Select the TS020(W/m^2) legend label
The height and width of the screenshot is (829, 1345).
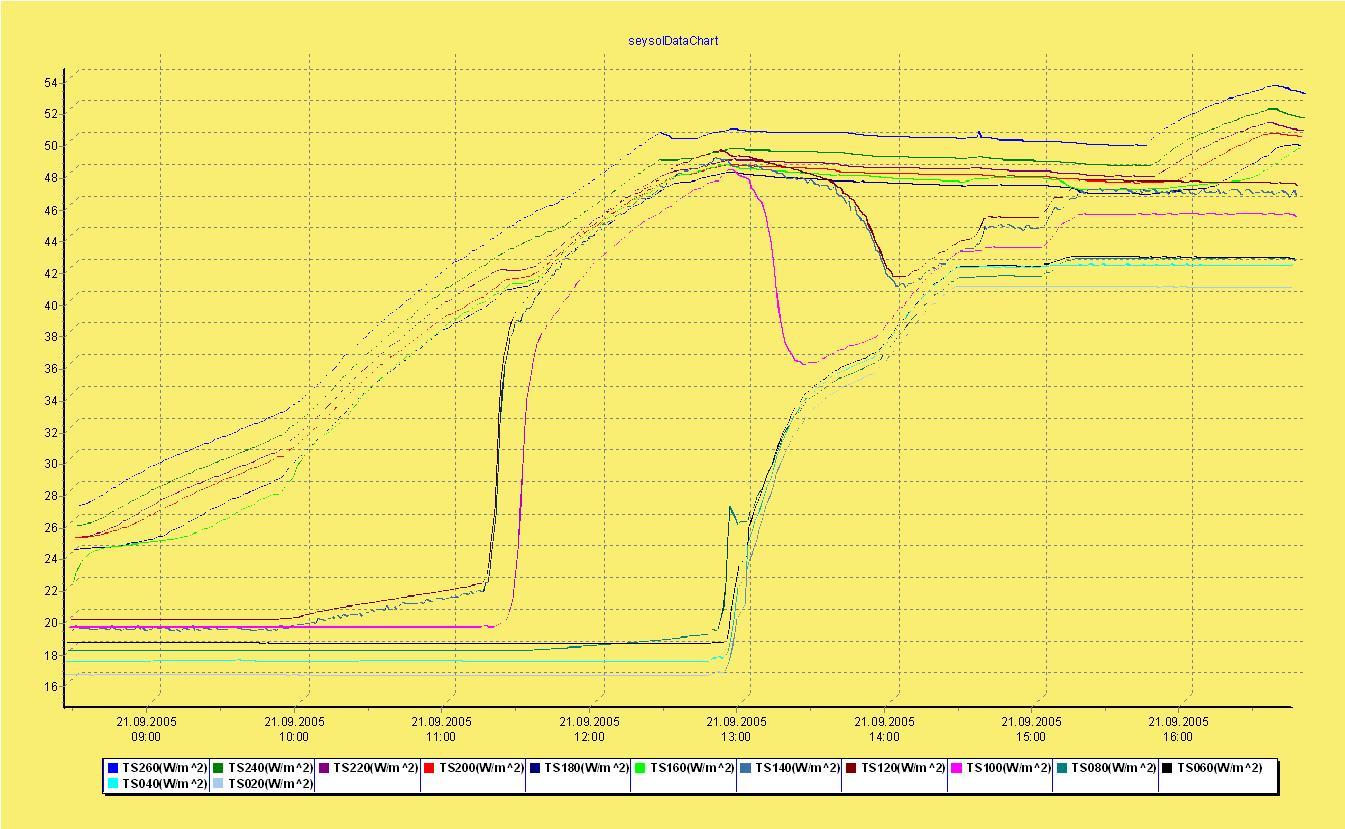pyautogui.click(x=270, y=784)
